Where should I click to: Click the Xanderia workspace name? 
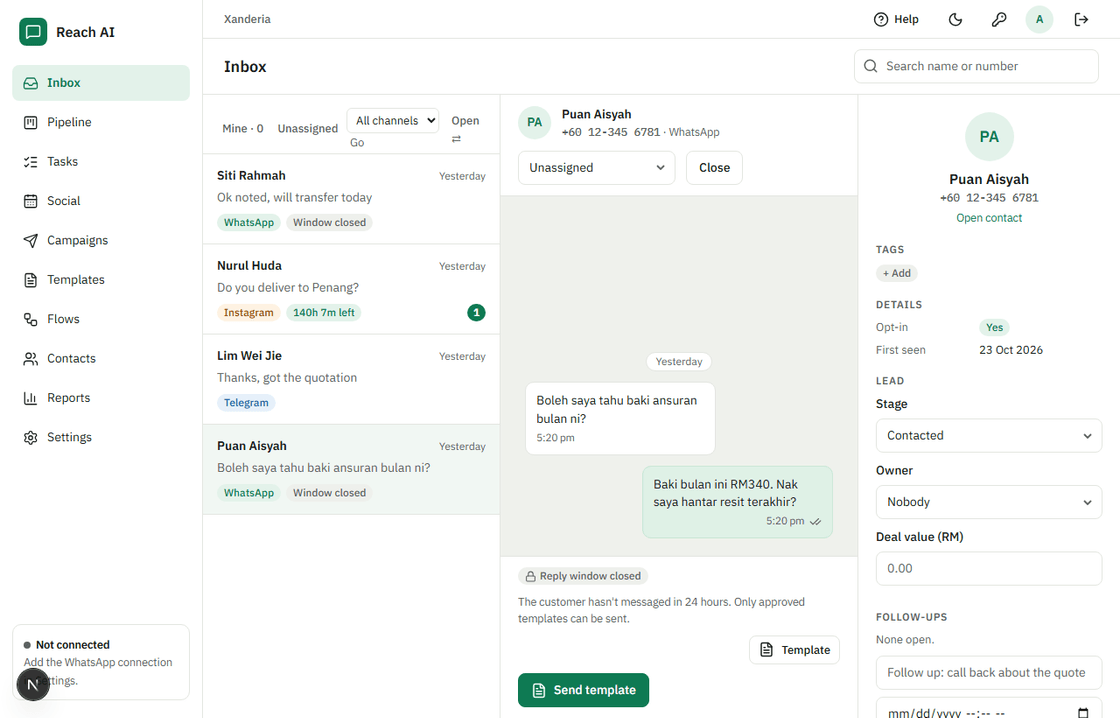(x=247, y=19)
